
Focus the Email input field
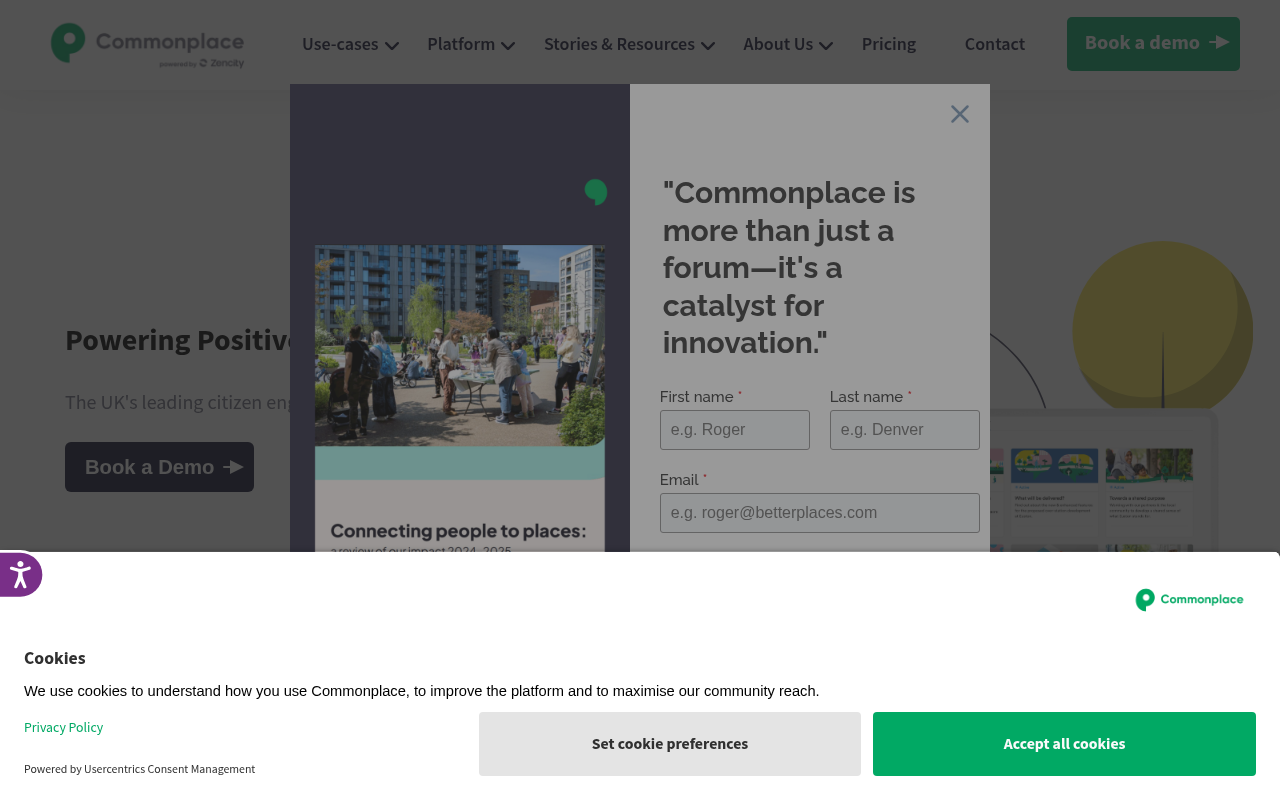(820, 513)
